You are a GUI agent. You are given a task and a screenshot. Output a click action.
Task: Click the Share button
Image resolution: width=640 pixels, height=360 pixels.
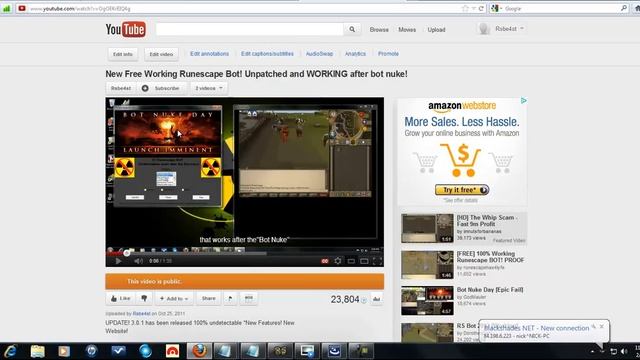[208, 298]
